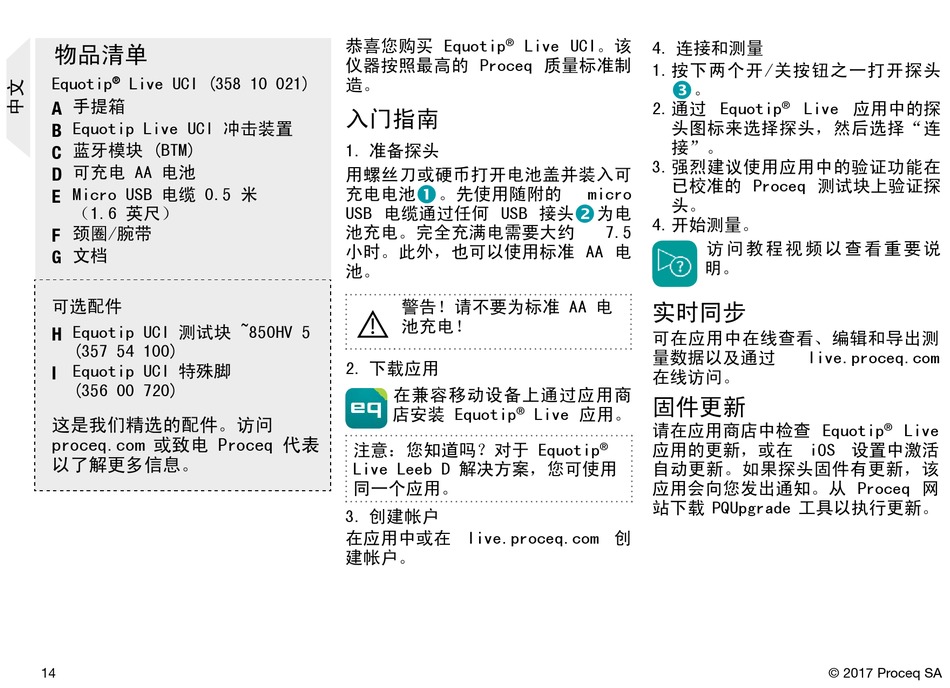Click '© 2017 Proceq SA' footer
Screen dimensions: 950x688
tap(885, 673)
